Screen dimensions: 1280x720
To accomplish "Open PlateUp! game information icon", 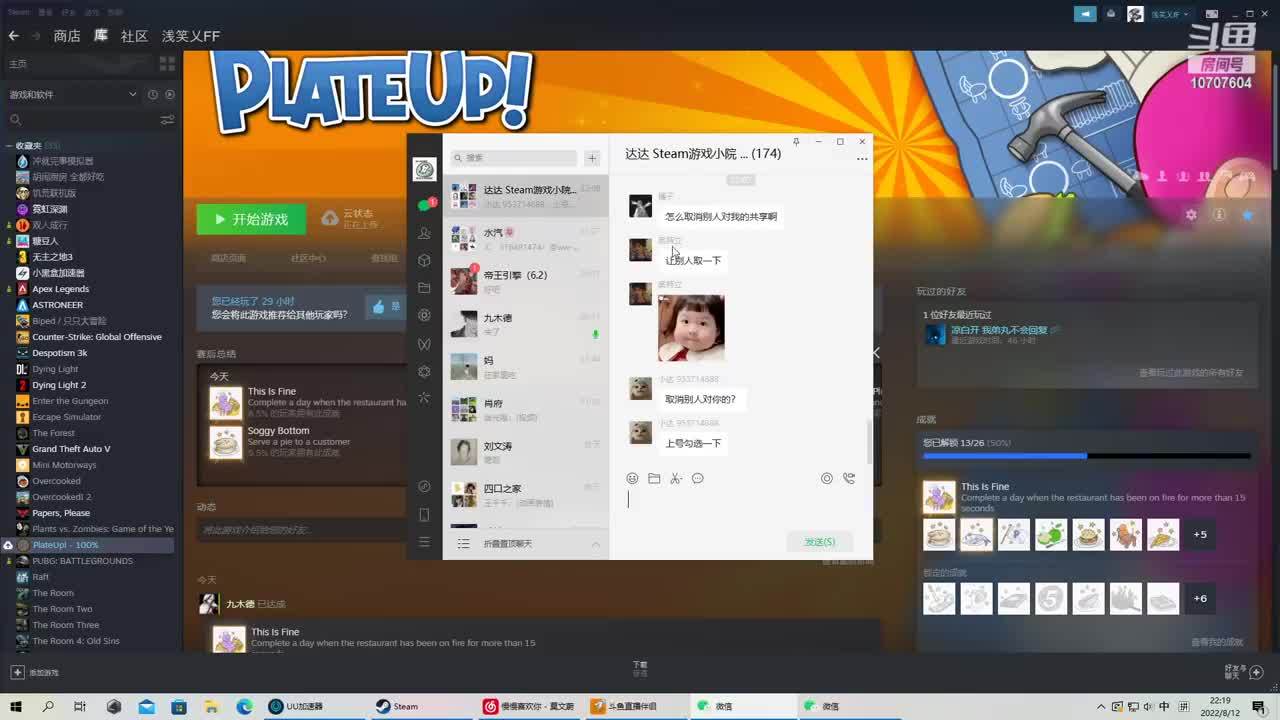I will click(x=1219, y=215).
